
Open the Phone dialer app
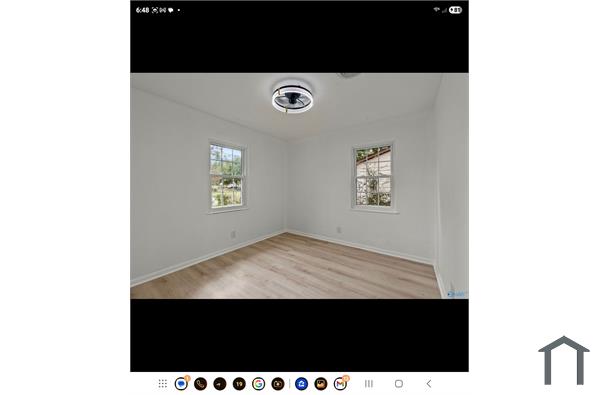point(200,384)
